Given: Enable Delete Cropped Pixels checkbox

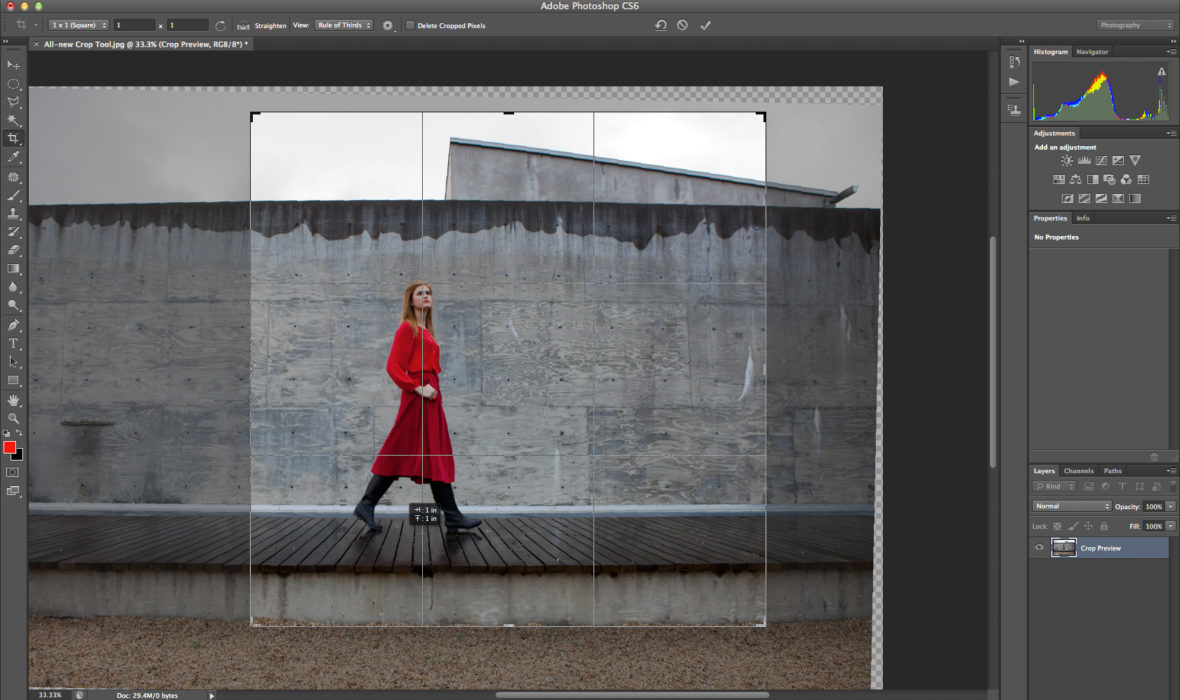Looking at the screenshot, I should click(410, 25).
